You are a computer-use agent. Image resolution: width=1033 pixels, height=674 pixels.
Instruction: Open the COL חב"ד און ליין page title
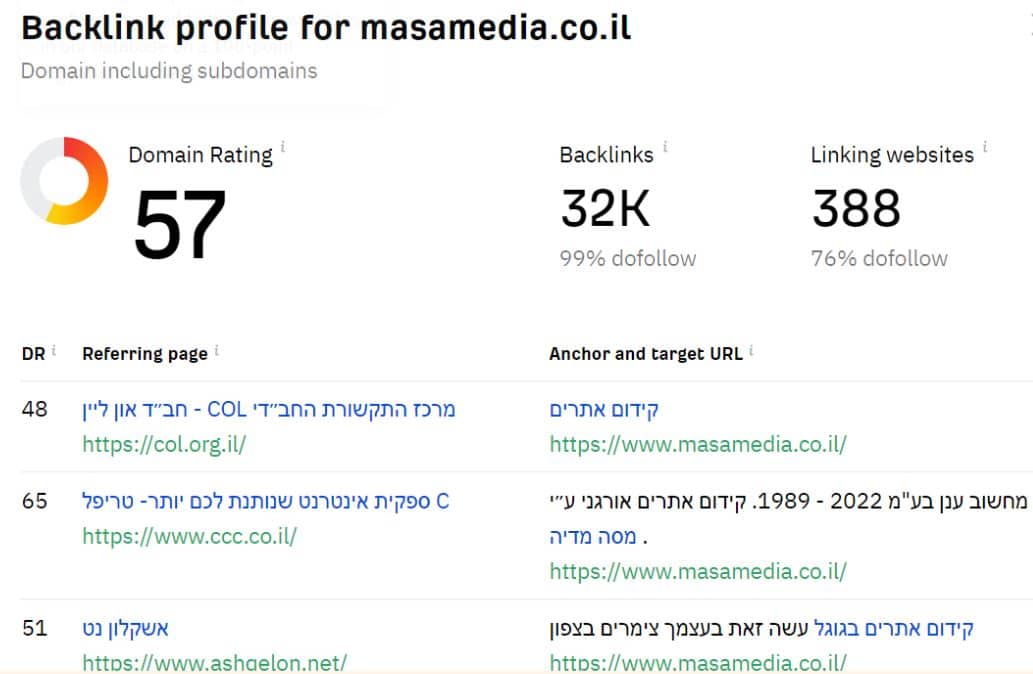click(x=268, y=410)
